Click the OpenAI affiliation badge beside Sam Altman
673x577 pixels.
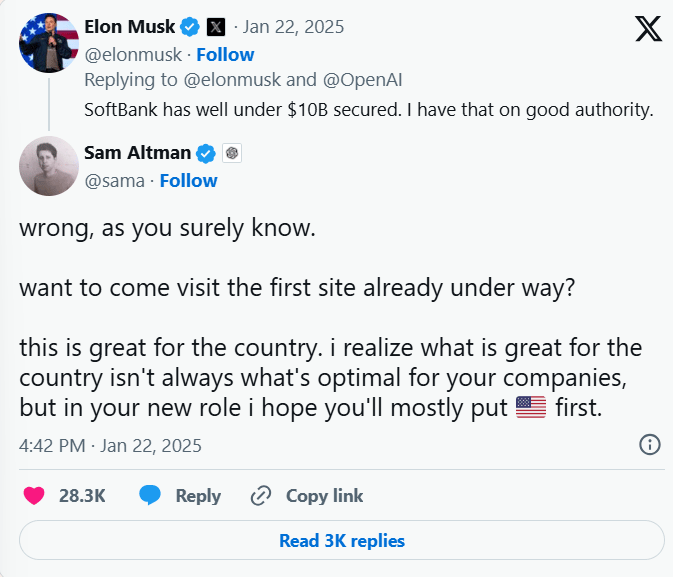pyautogui.click(x=232, y=153)
